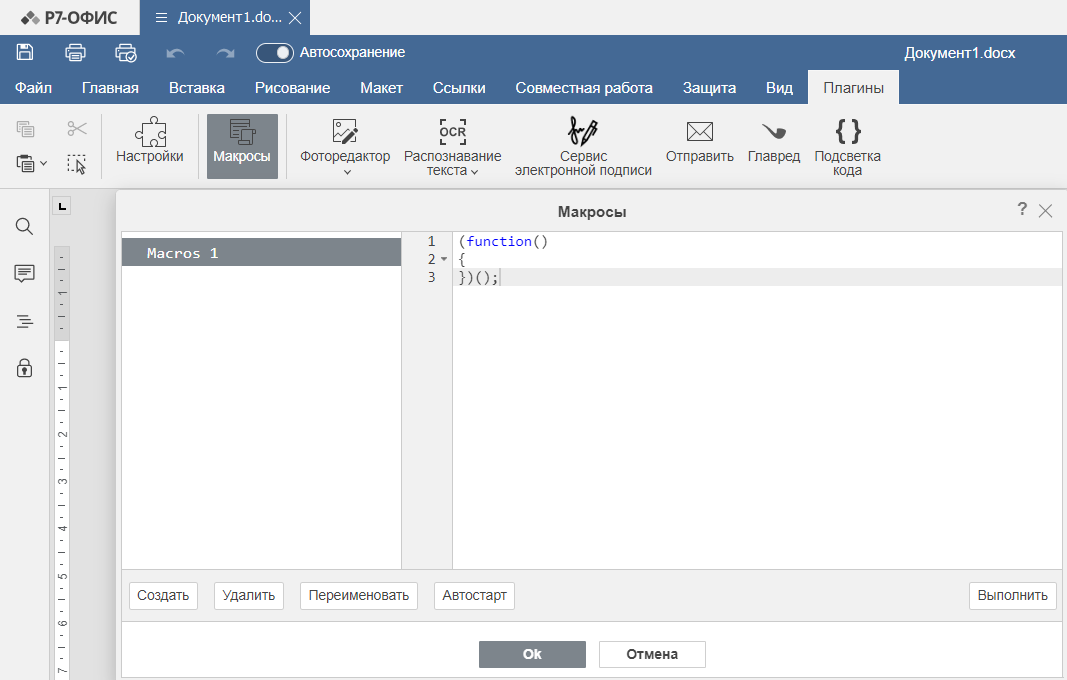This screenshot has height=680, width=1067.
Task: Click the Создать button to create a macro
Action: [163, 596]
